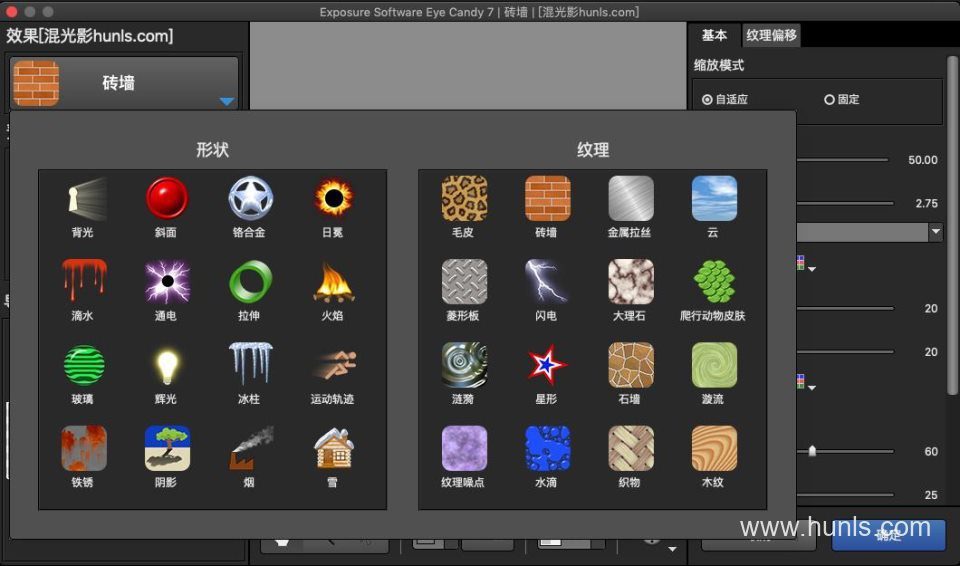
Task: Select the 背光 backlight effect icon
Action: click(x=83, y=198)
